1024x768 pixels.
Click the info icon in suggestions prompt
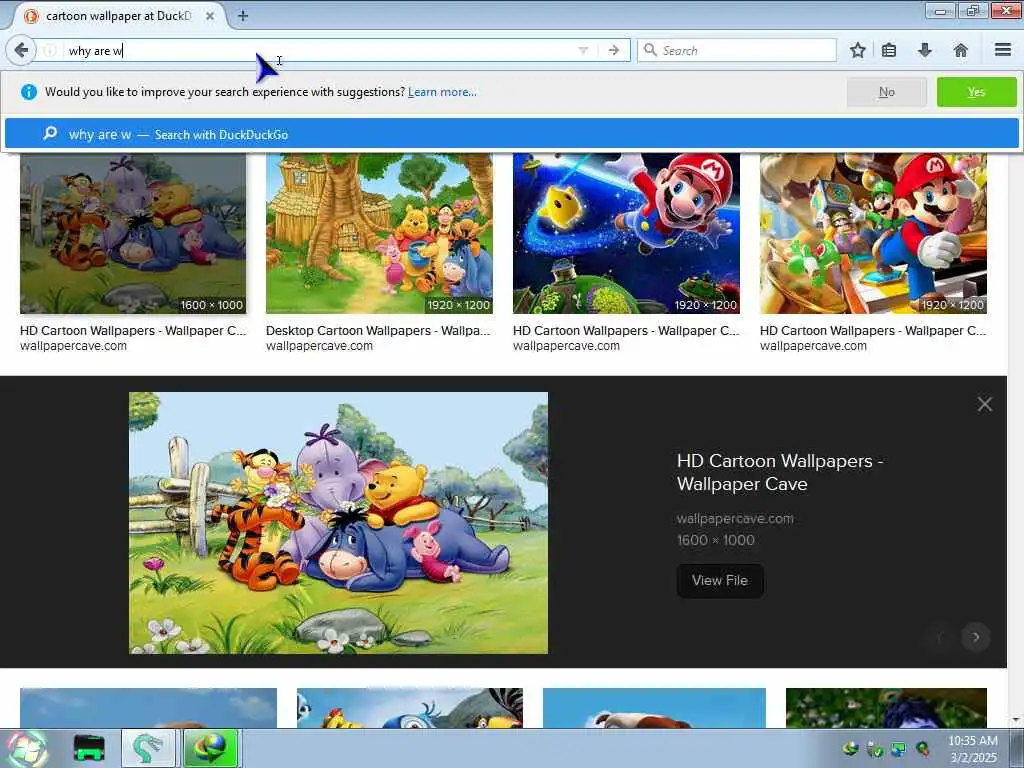[29, 92]
